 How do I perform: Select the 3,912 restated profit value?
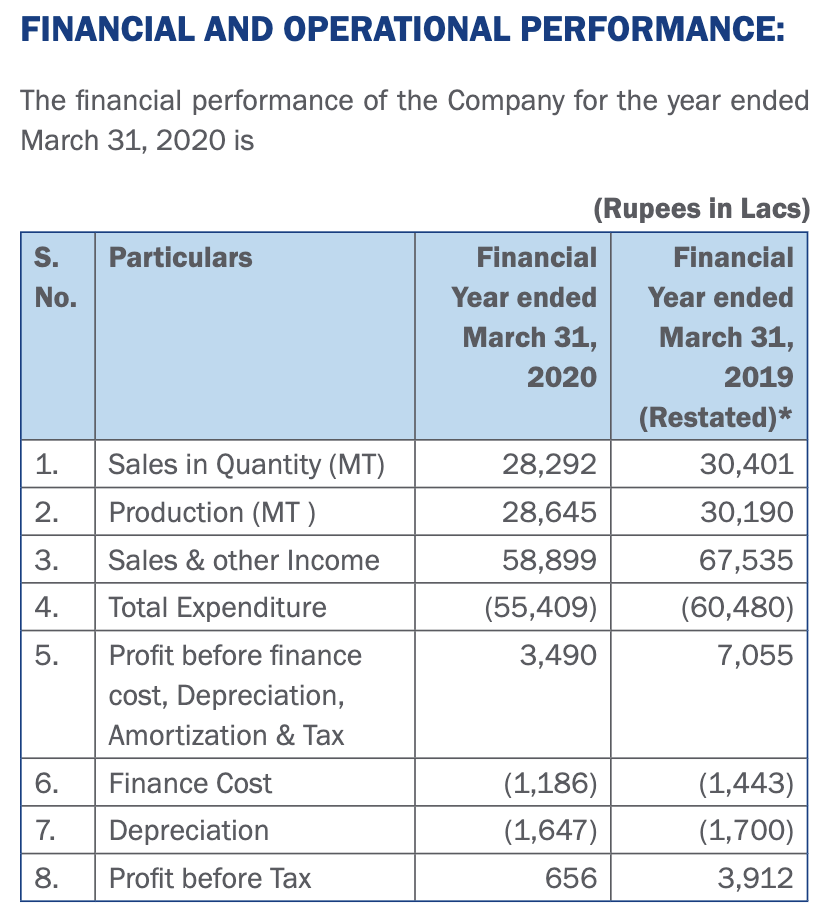[755, 879]
